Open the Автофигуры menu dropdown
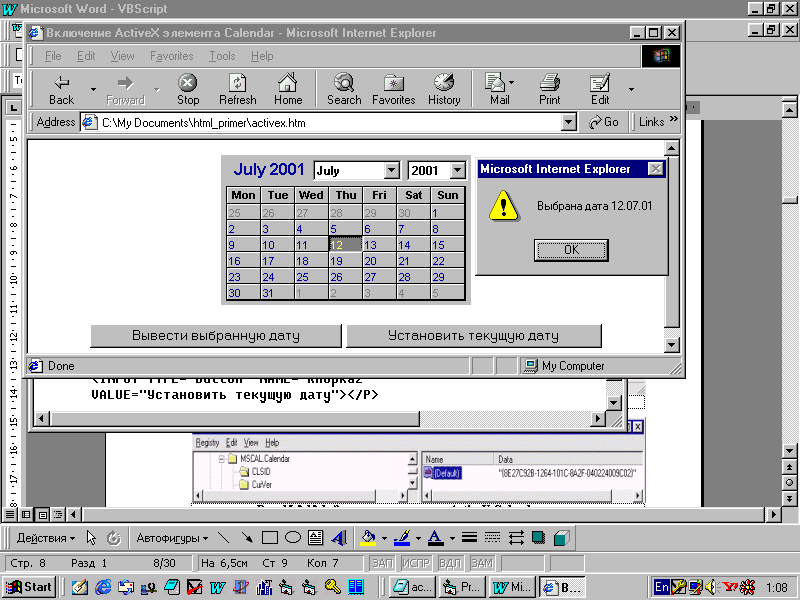Image resolution: width=800 pixels, height=600 pixels. click(x=172, y=538)
